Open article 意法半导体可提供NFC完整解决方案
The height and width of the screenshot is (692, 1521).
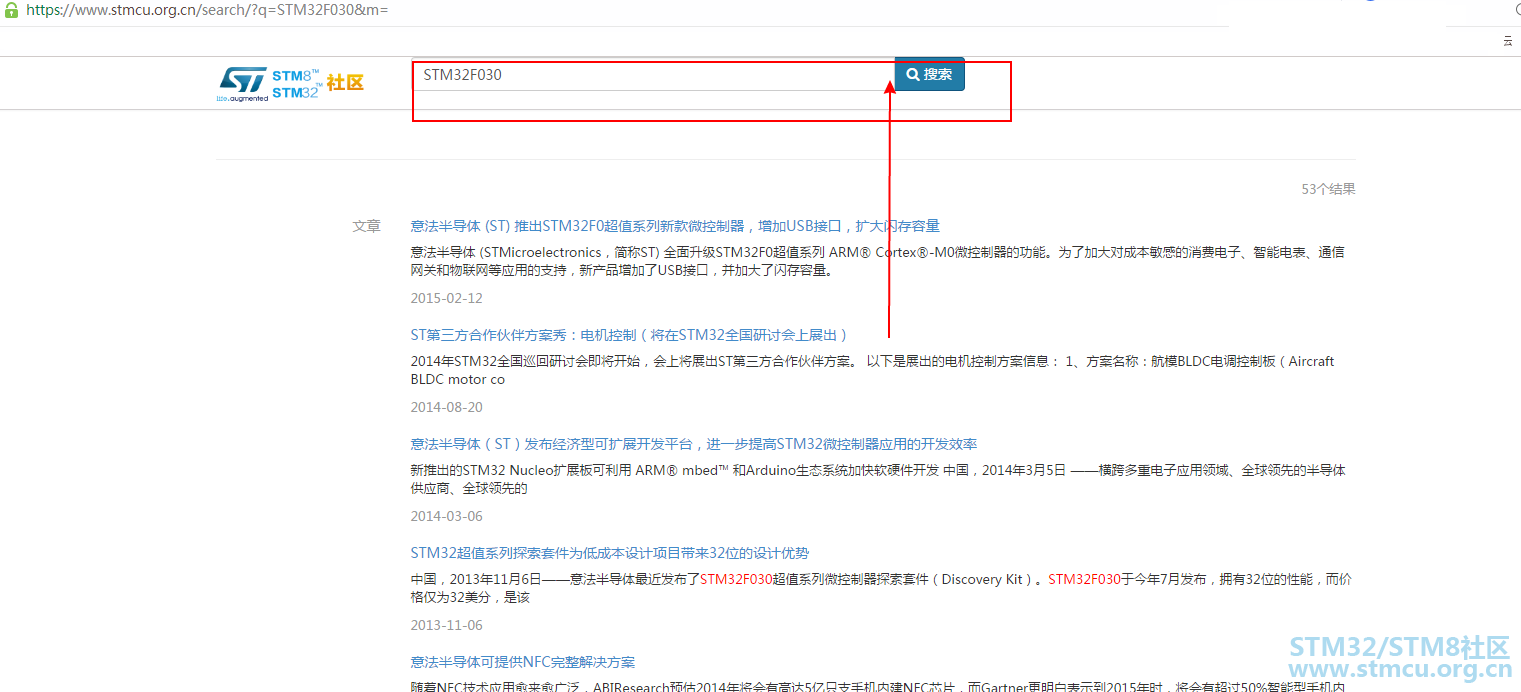523,662
